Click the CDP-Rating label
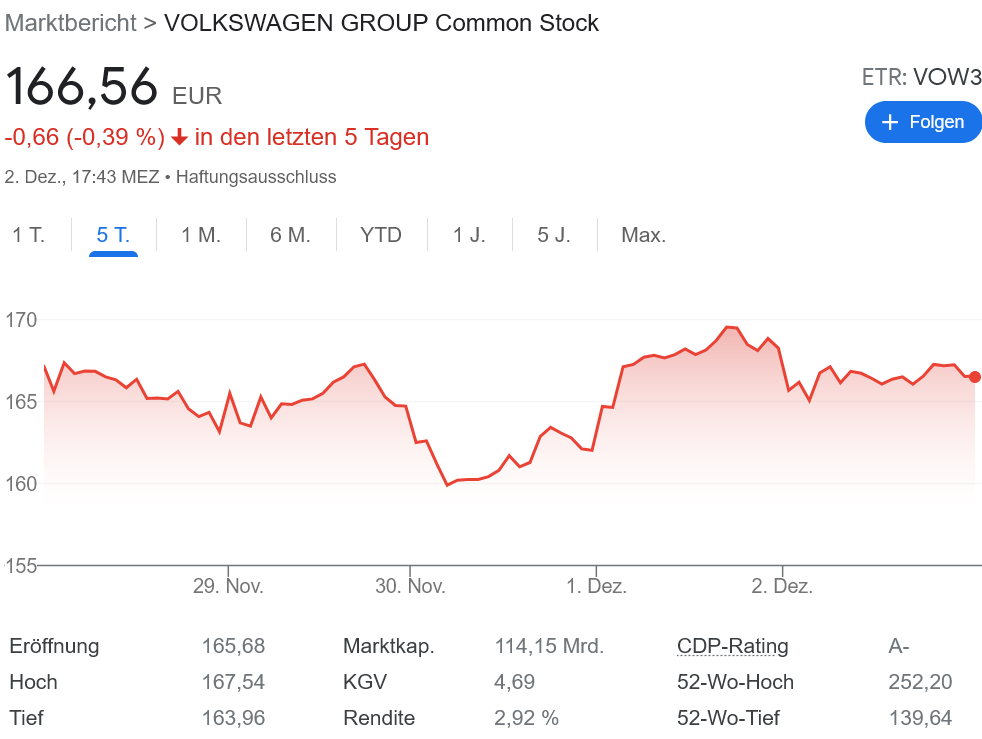The width and height of the screenshot is (982, 739). (x=733, y=646)
